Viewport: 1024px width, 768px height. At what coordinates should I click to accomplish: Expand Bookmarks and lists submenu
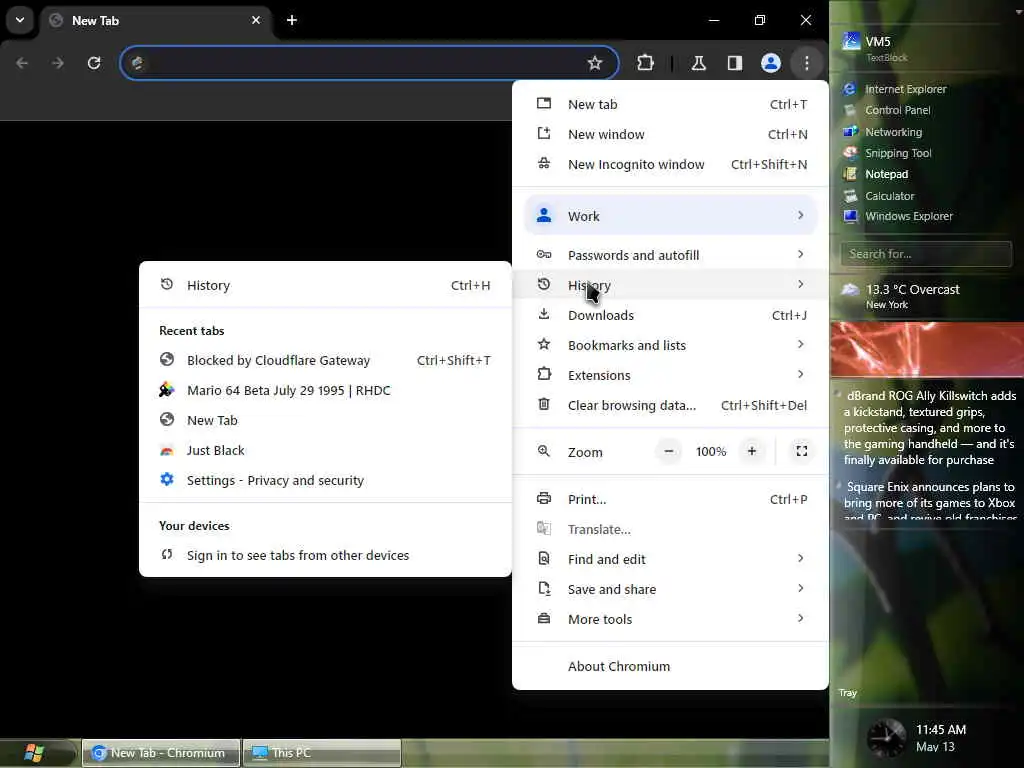pos(671,345)
